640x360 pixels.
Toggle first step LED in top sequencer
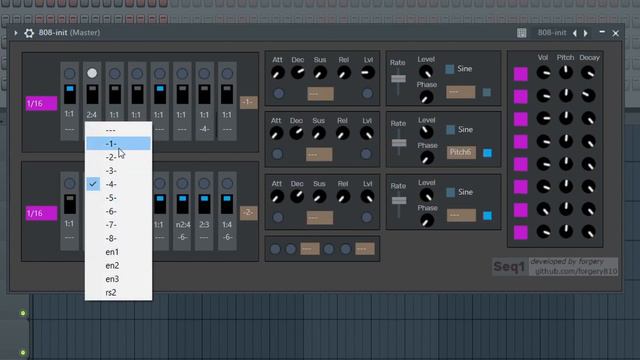point(70,73)
